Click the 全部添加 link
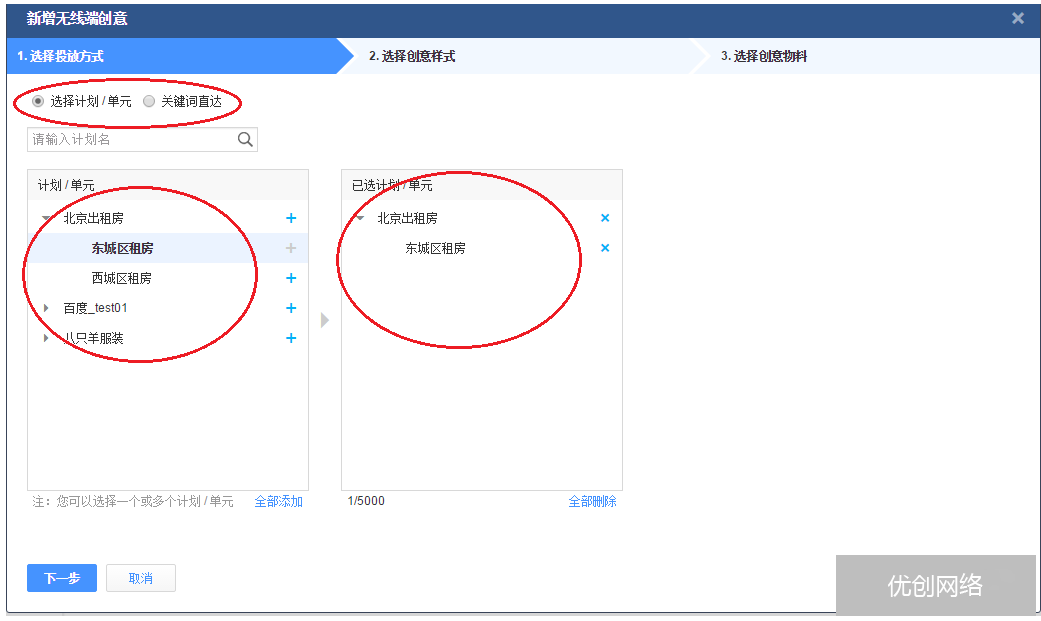The height and width of the screenshot is (621, 1041). click(279, 501)
